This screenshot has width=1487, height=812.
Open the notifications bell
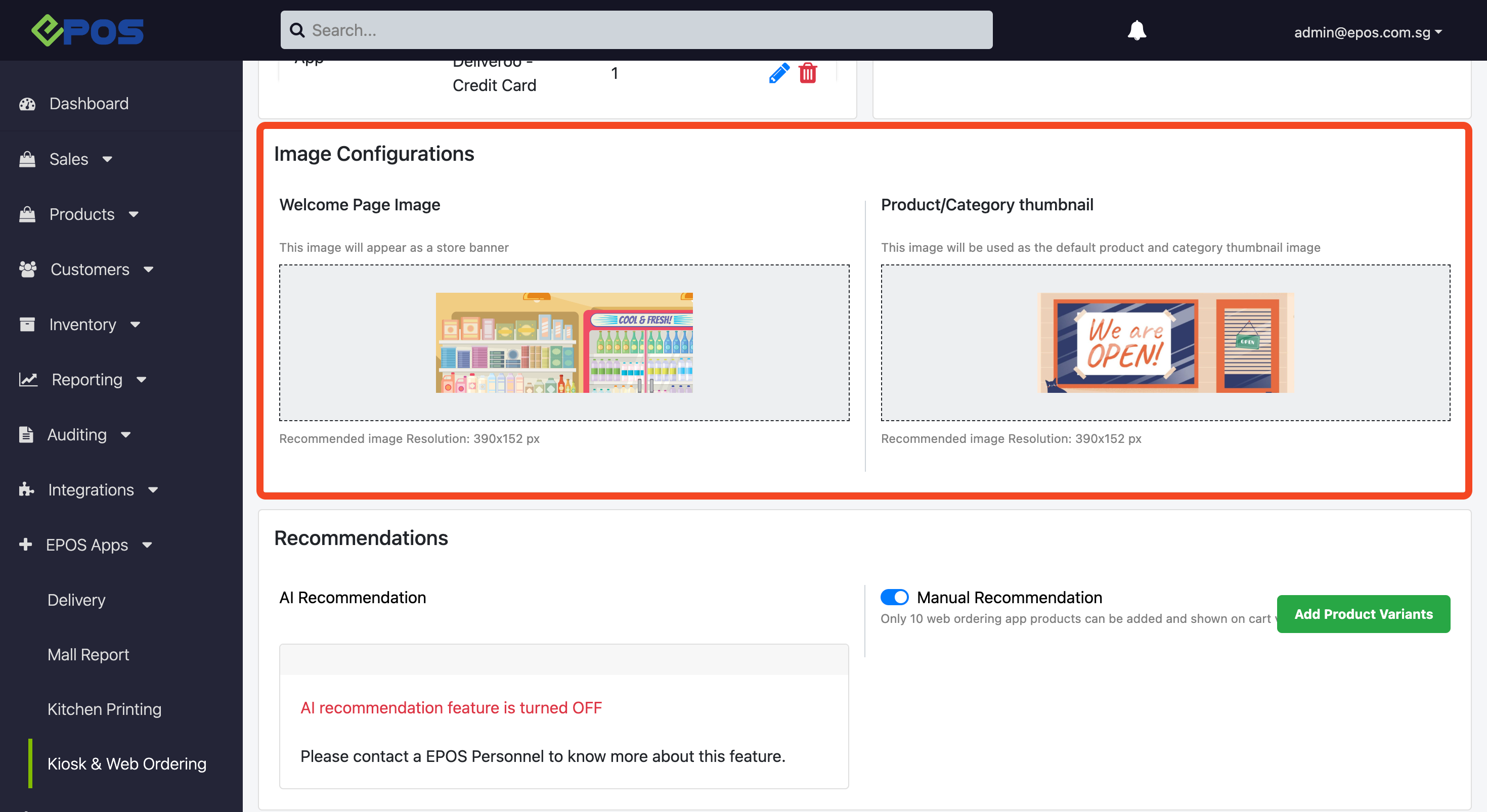tap(1136, 30)
